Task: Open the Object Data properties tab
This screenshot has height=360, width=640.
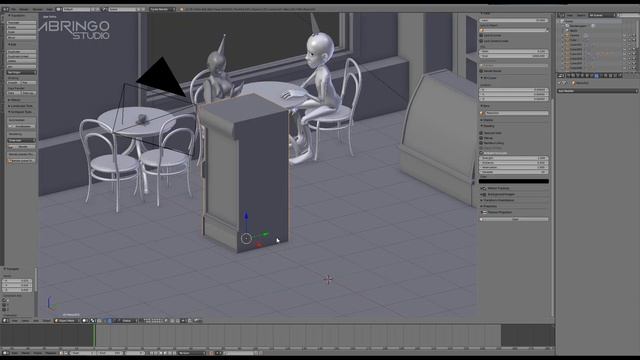Action: click(601, 76)
